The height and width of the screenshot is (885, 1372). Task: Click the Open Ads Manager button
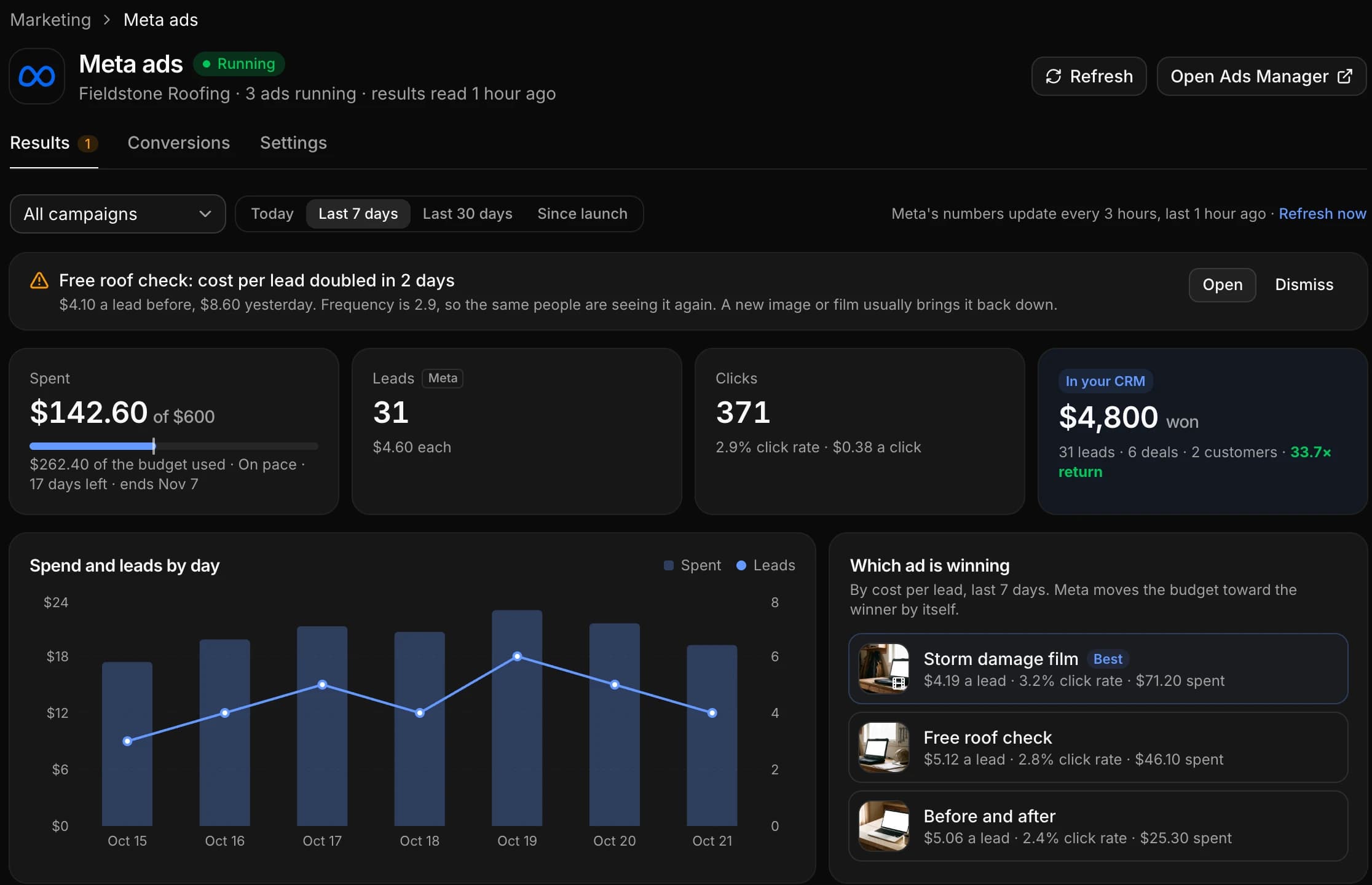tap(1261, 76)
